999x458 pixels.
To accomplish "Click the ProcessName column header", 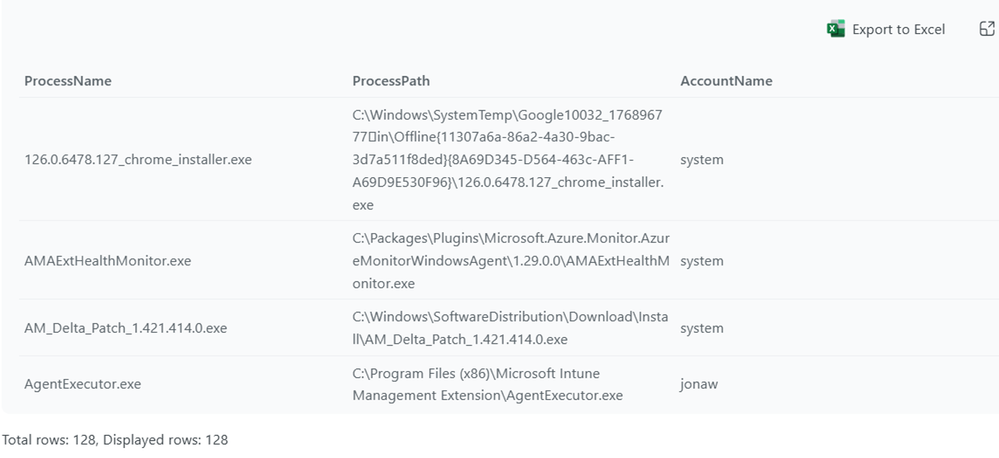I will pos(68,81).
